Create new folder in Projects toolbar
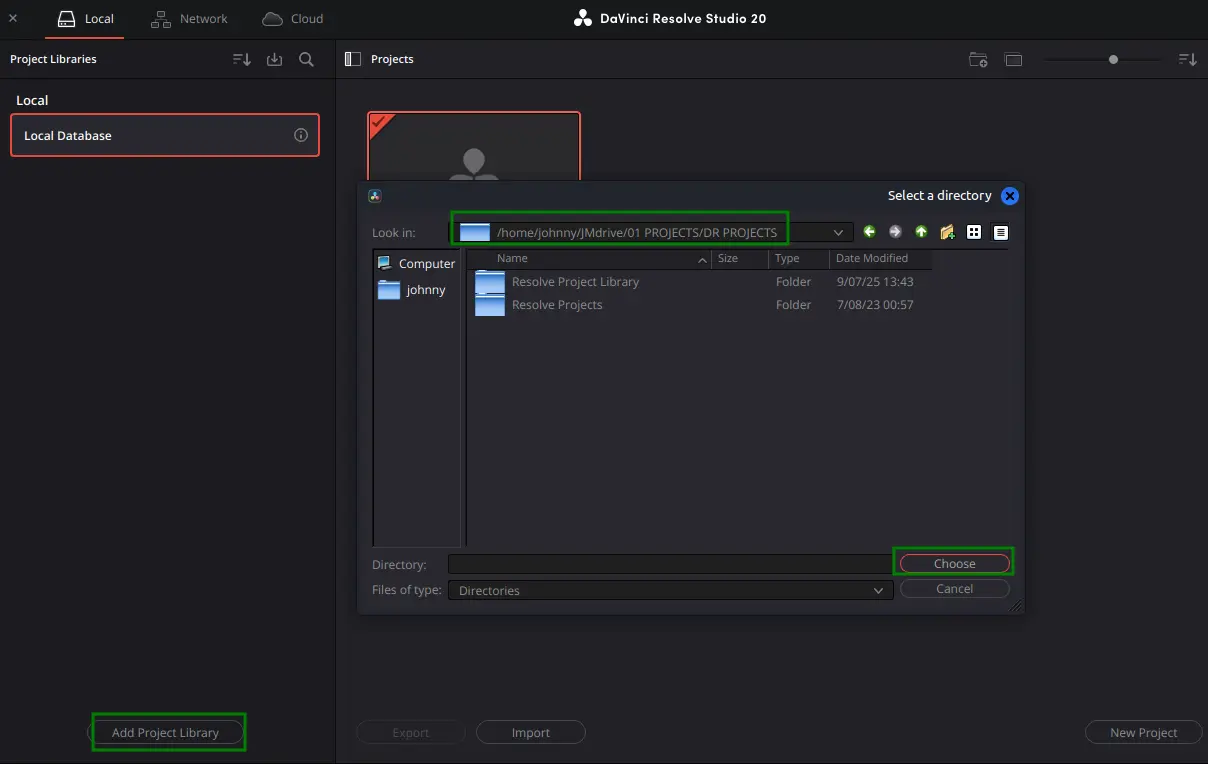The height and width of the screenshot is (764, 1208). tap(978, 60)
